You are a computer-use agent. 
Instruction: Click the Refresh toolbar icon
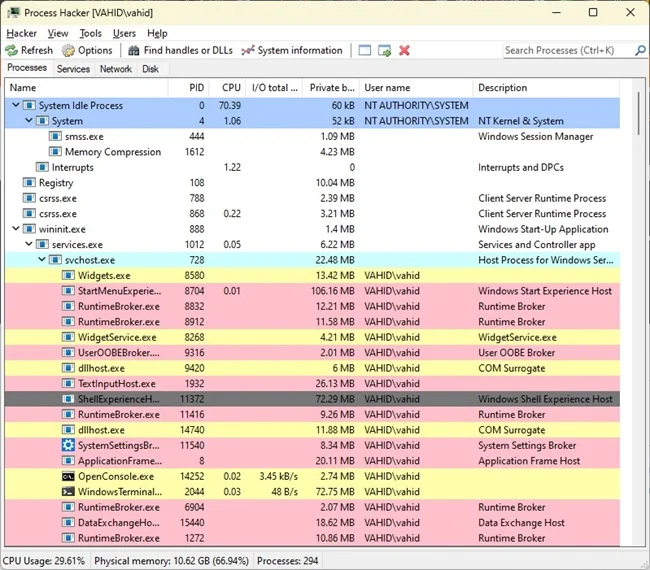[x=11, y=50]
